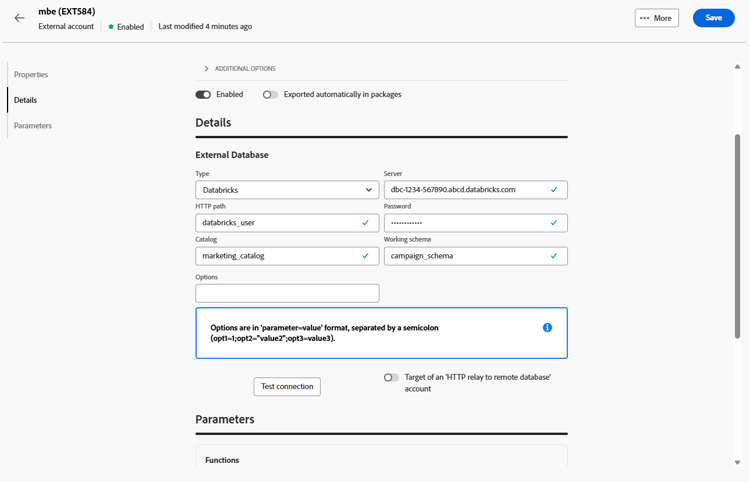Click the green checkmark in Server field
This screenshot has height=482, width=750.
[x=554, y=190]
